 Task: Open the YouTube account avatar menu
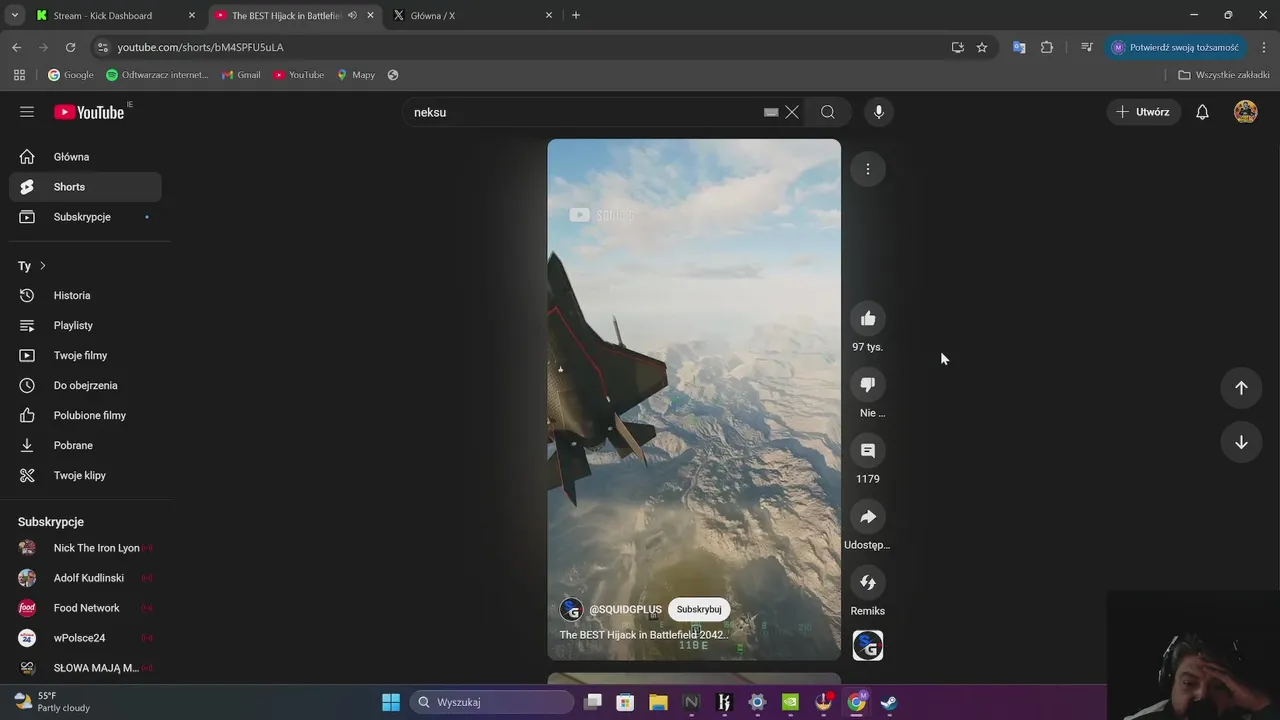click(1246, 112)
